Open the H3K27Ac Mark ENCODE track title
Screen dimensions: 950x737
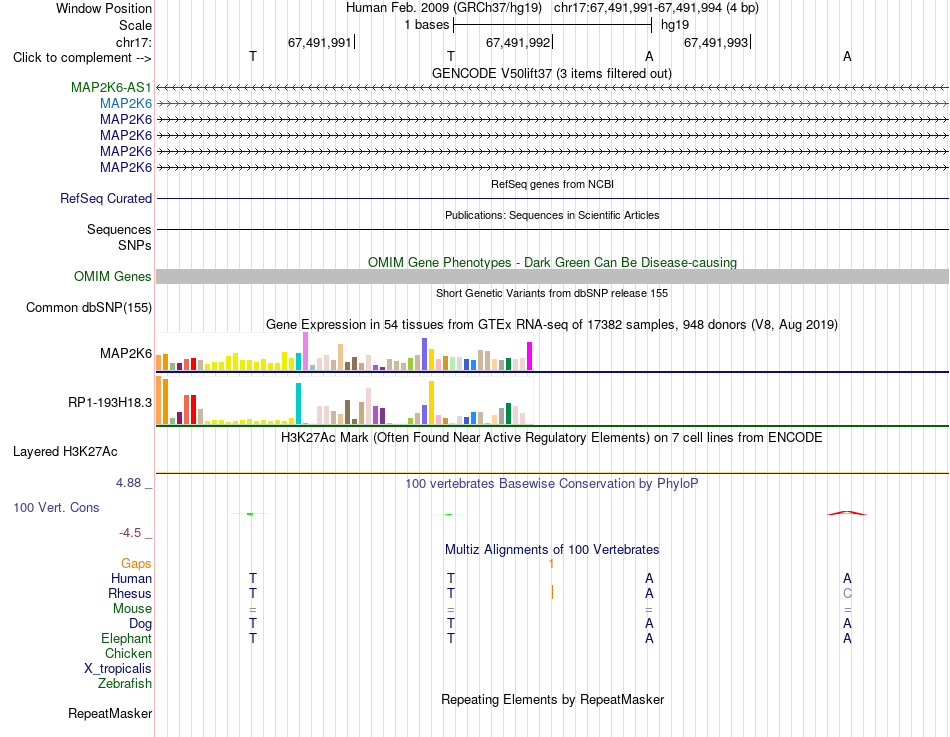coord(552,438)
